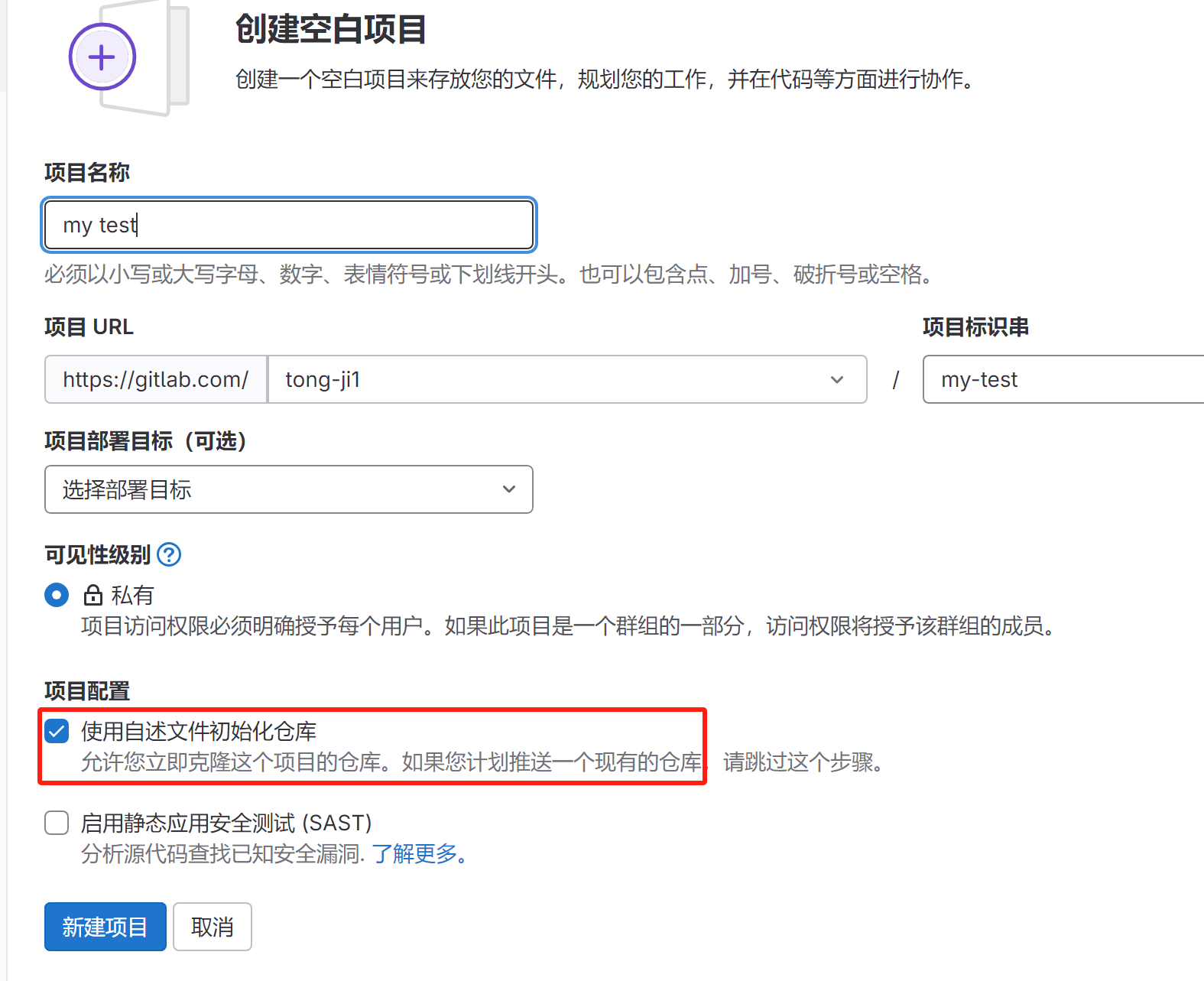Focus the project name field containing my test
This screenshot has height=981, width=1204.
289,225
